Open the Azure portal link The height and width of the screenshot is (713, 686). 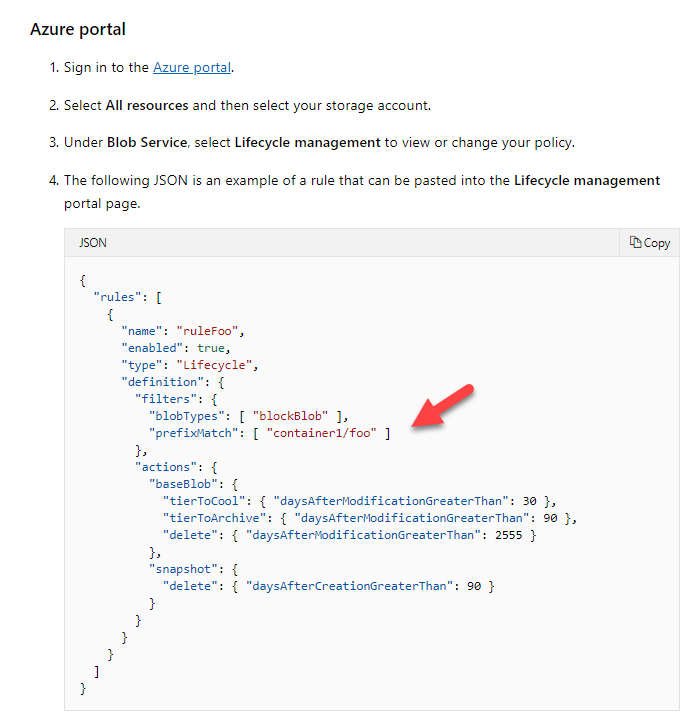click(x=192, y=68)
